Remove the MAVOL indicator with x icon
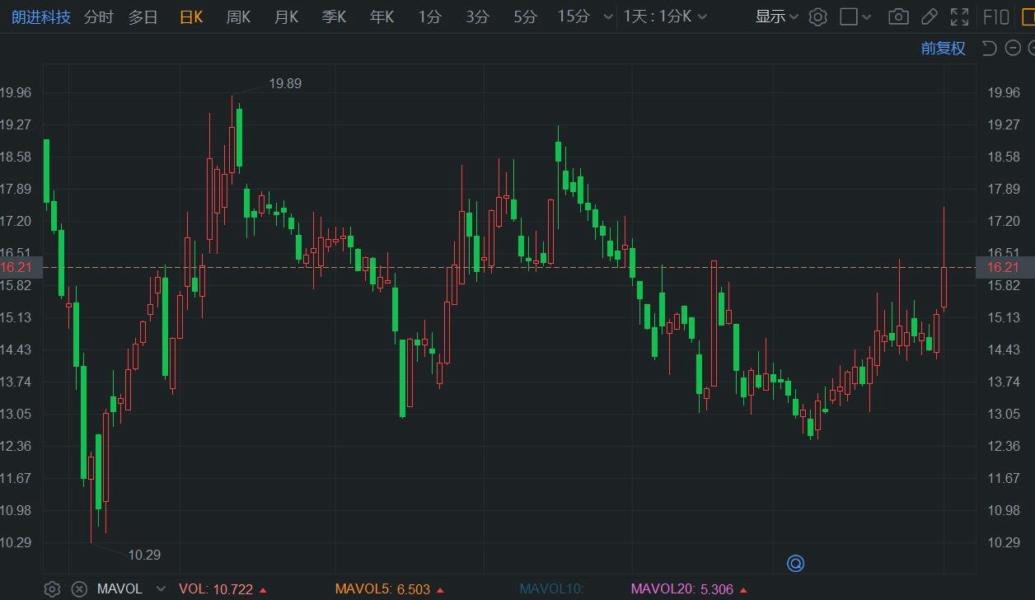The image size is (1035, 600). click(79, 589)
